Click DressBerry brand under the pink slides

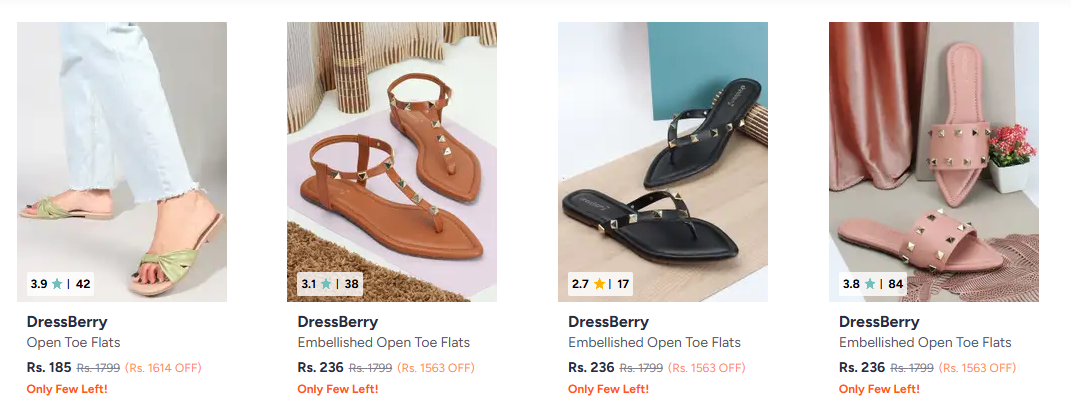pos(879,322)
